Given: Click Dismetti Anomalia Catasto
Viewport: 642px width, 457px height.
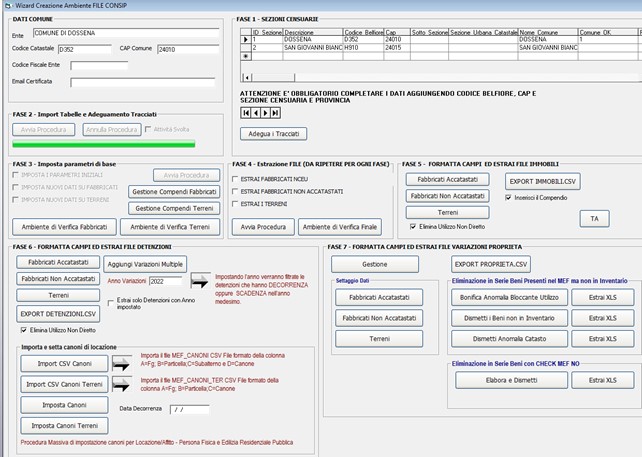Looking at the screenshot, I should (509, 339).
